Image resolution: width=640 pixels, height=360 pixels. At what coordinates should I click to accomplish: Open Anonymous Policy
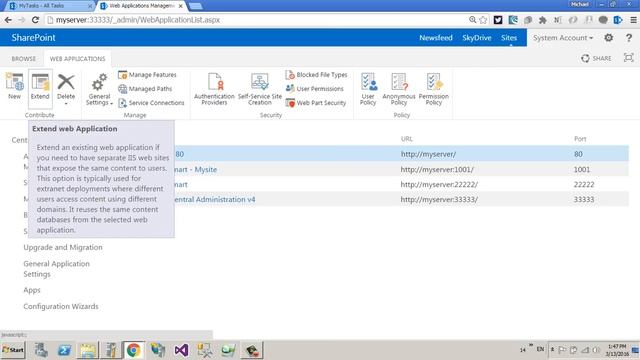(399, 89)
